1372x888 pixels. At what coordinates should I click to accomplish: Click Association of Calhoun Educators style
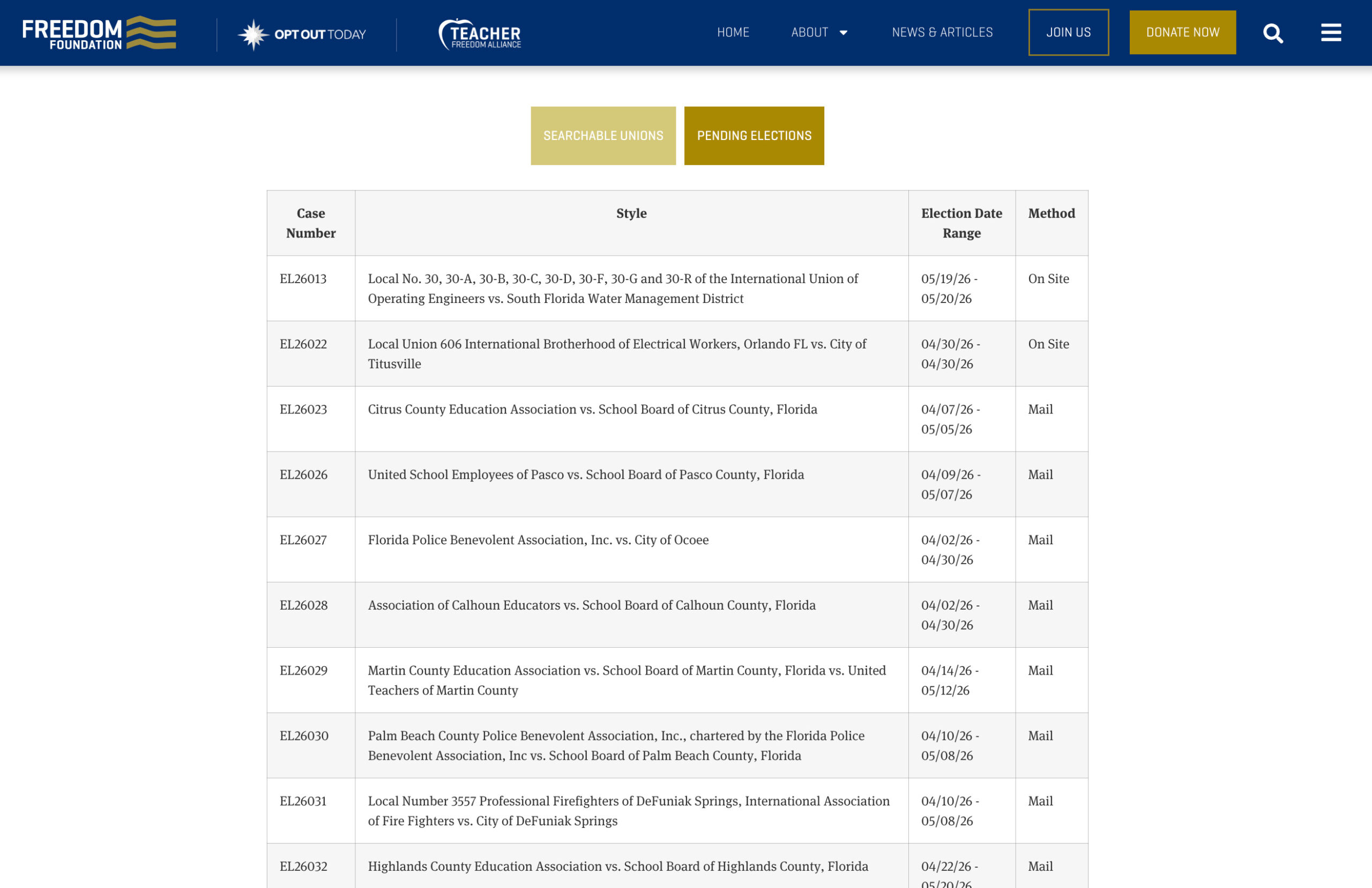(592, 605)
